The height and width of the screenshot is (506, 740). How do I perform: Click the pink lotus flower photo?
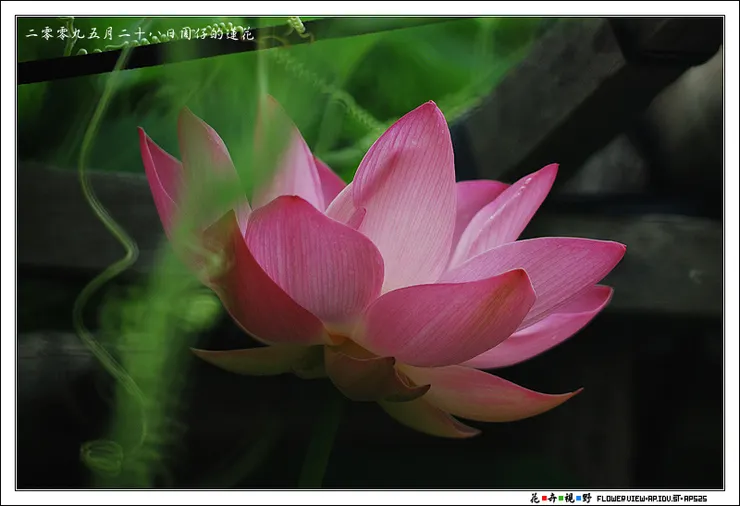[370, 253]
